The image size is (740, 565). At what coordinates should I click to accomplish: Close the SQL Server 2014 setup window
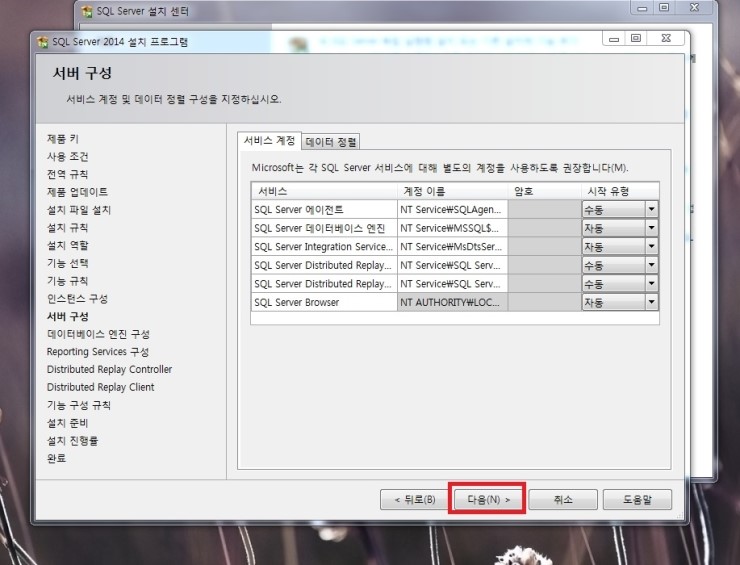click(666, 38)
